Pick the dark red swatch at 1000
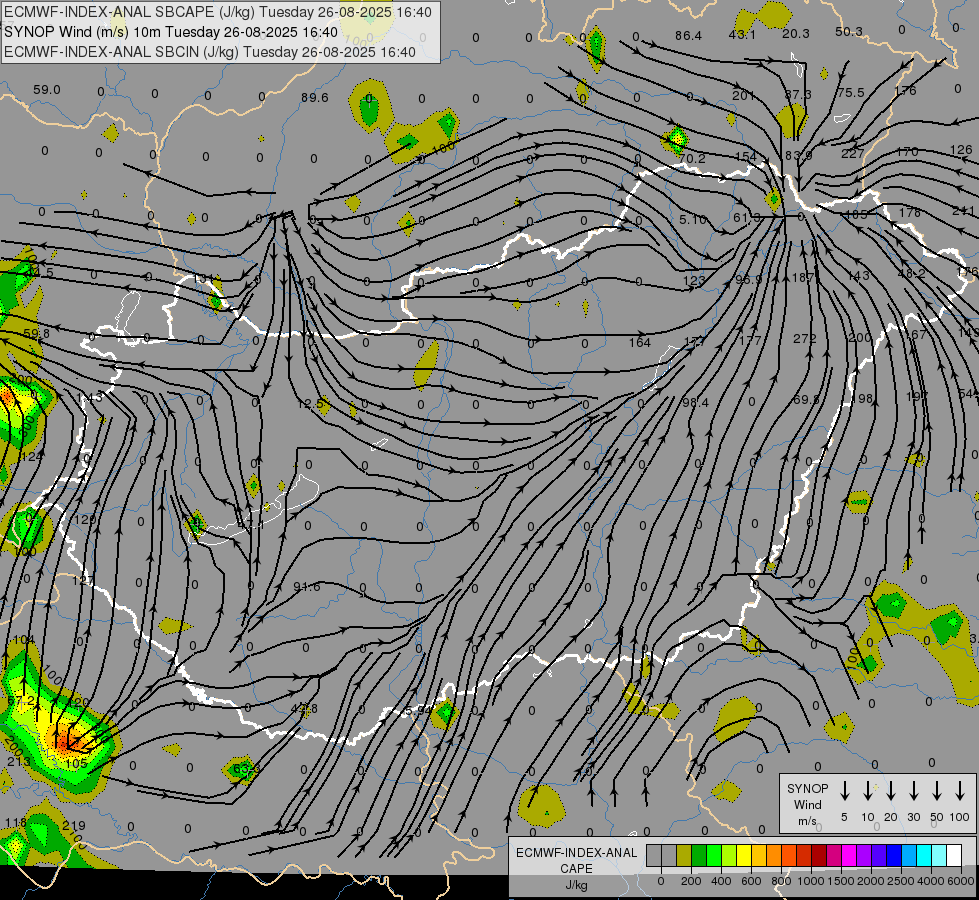The width and height of the screenshot is (979, 900). pos(819,856)
